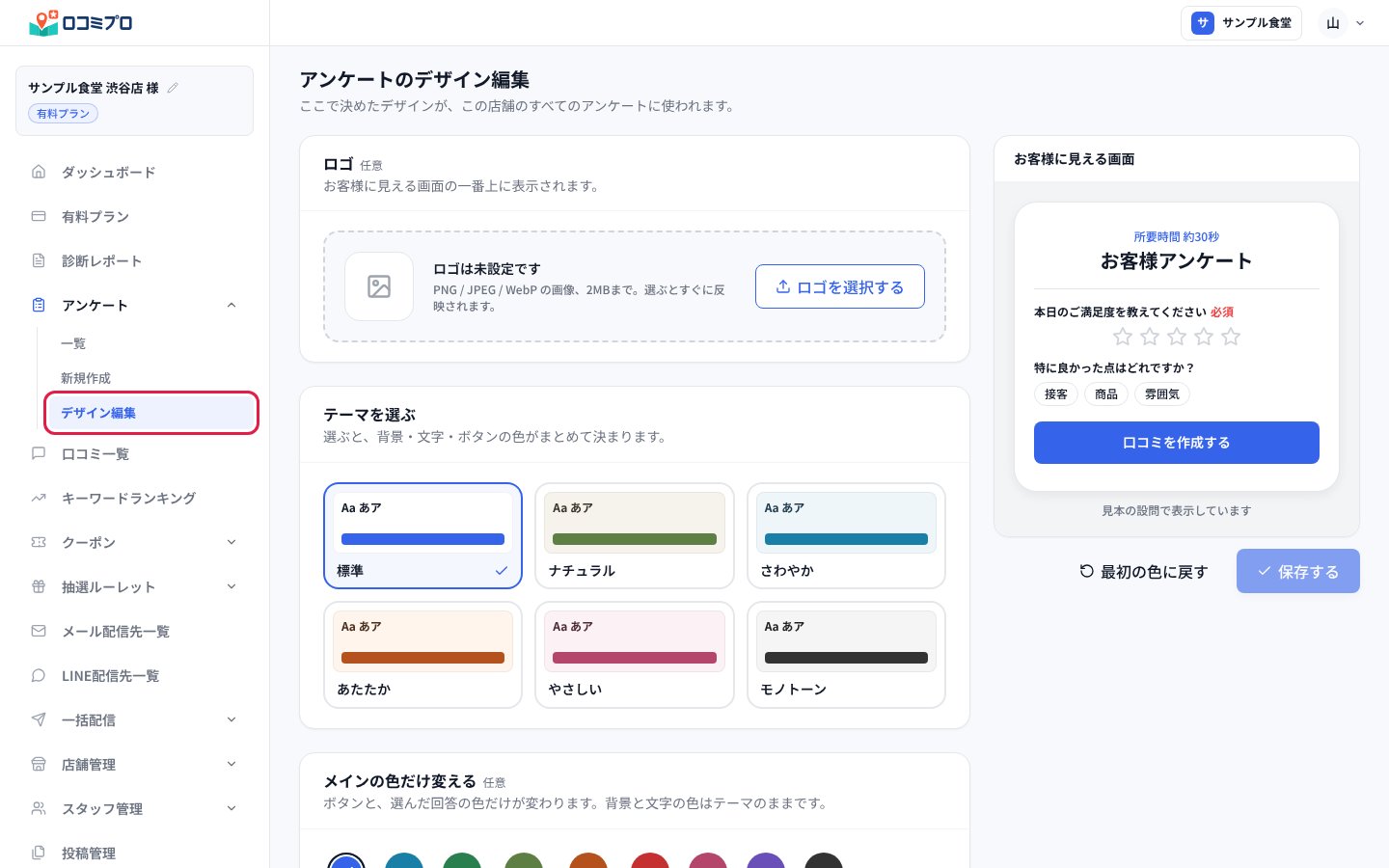Screen dimensions: 1389x868
Task: Open the サンプル食堂 store switcher
Action: click(x=1241, y=23)
